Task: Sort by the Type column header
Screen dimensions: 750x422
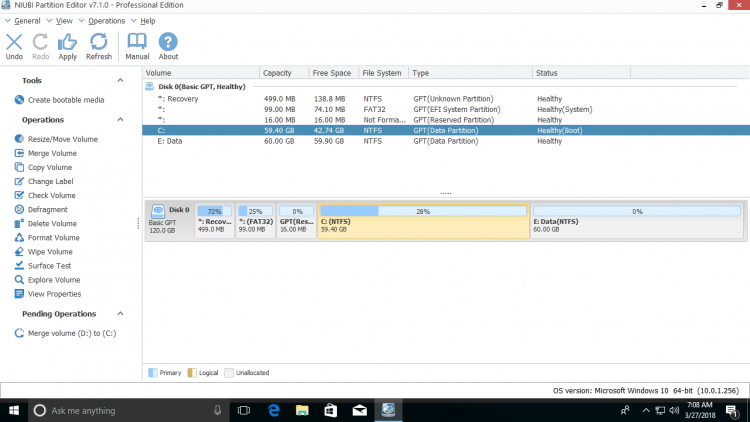Action: point(470,73)
